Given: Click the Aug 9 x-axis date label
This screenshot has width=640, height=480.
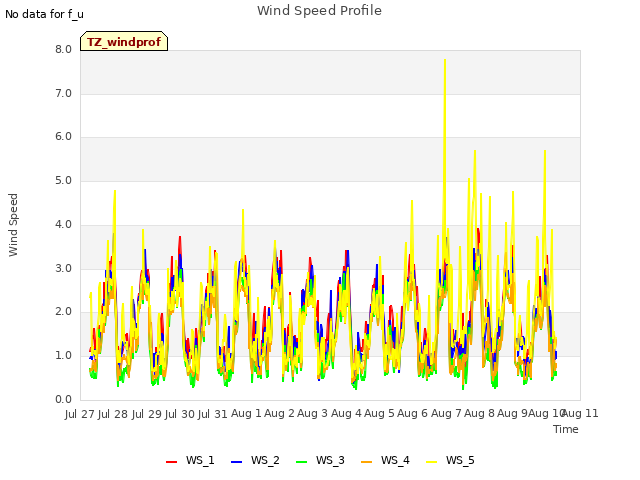Looking at the screenshot, I should click(x=512, y=413).
